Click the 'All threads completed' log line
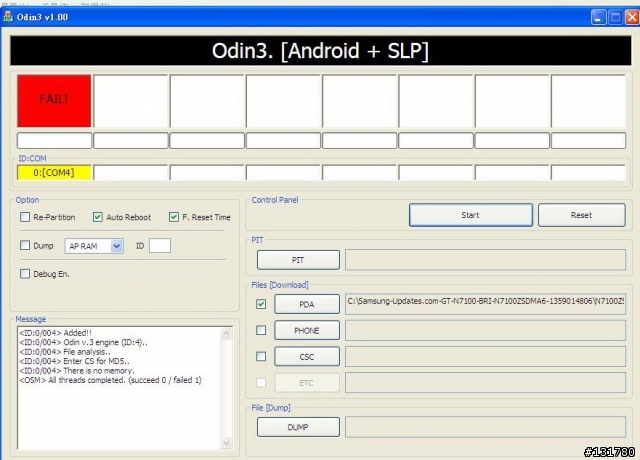 click(110, 380)
